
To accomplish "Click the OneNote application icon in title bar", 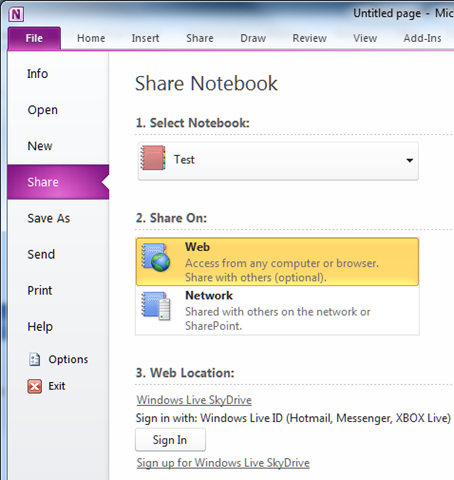I will point(16,15).
